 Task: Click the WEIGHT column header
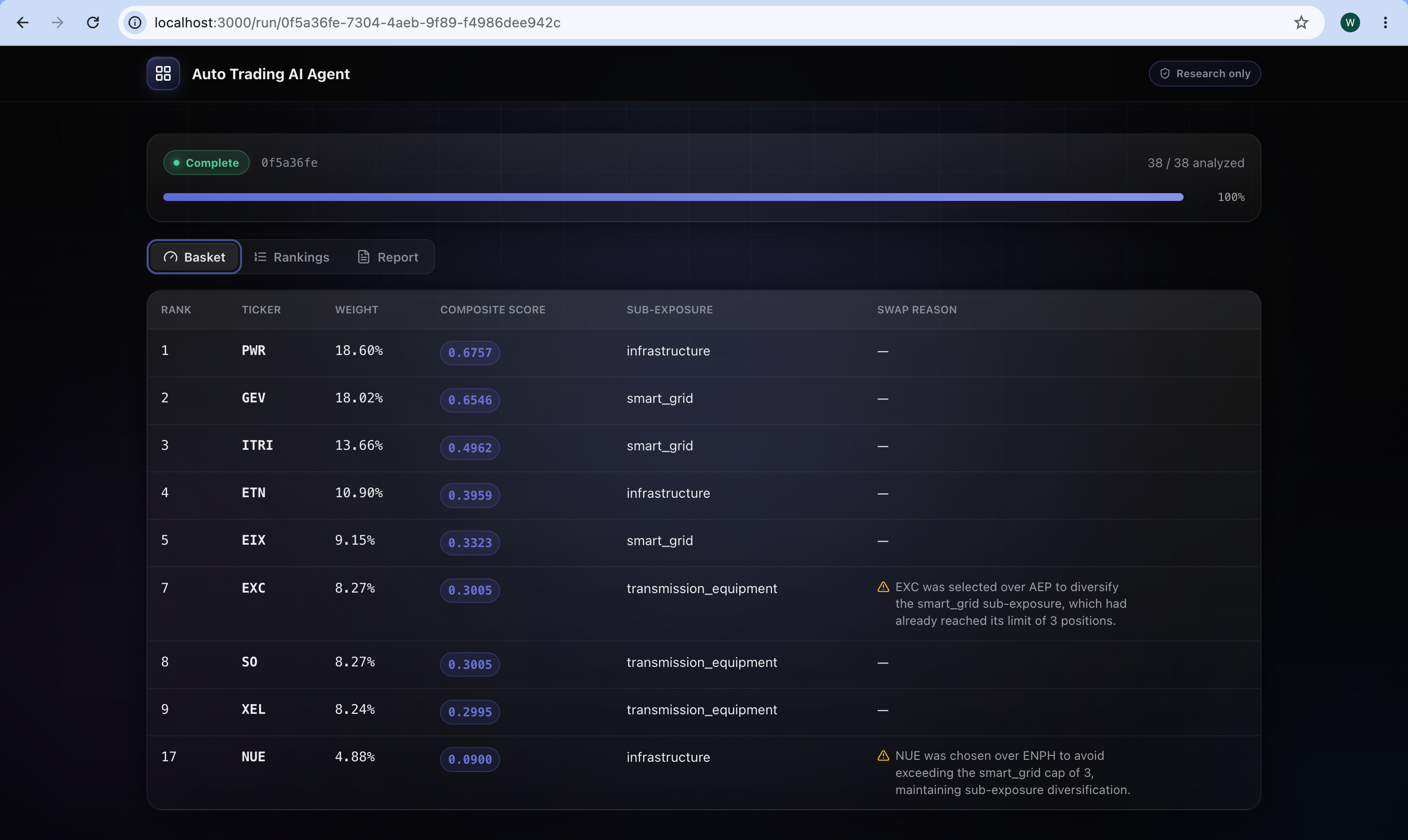coord(356,309)
